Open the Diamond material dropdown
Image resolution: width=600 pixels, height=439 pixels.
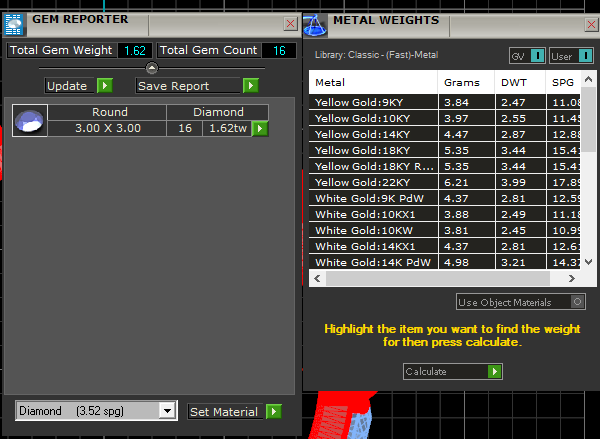[x=167, y=411]
